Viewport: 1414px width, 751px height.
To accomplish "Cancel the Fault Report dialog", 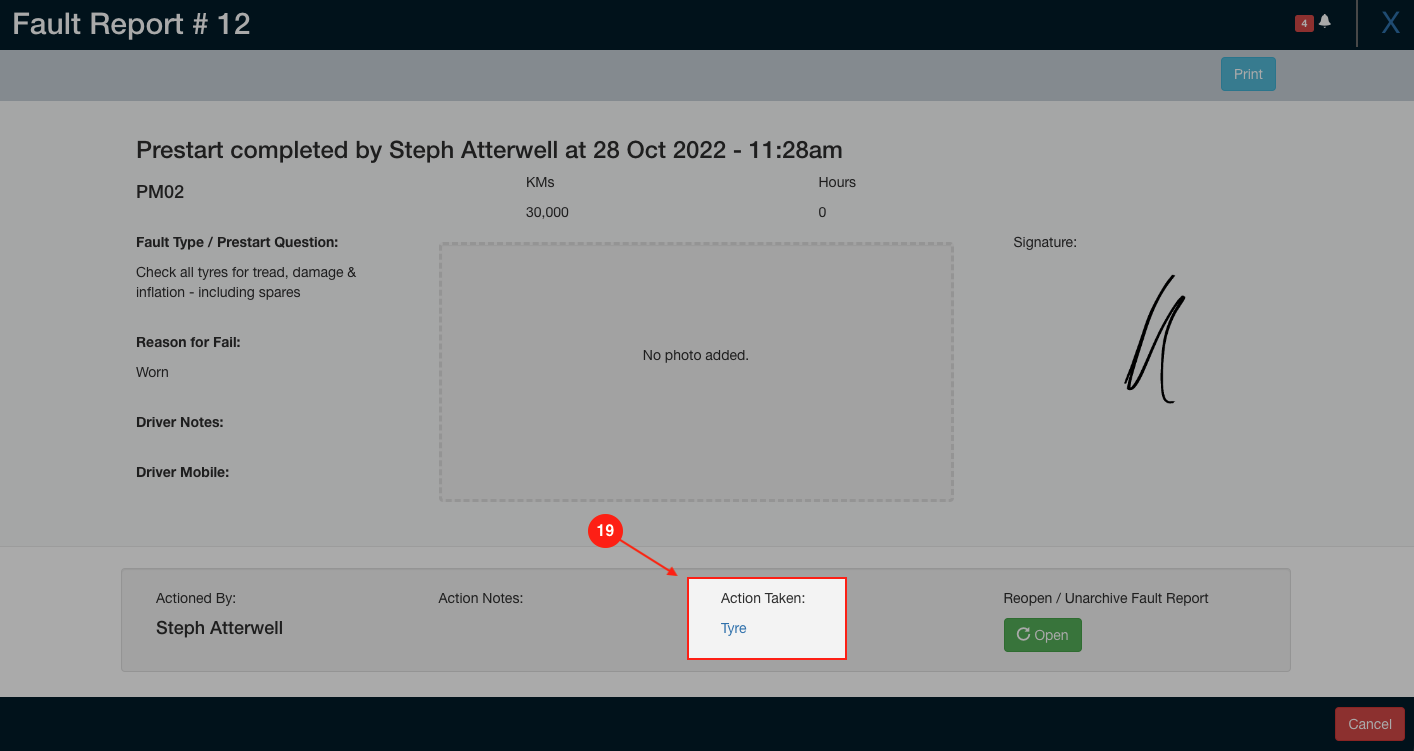I will tap(1369, 723).
